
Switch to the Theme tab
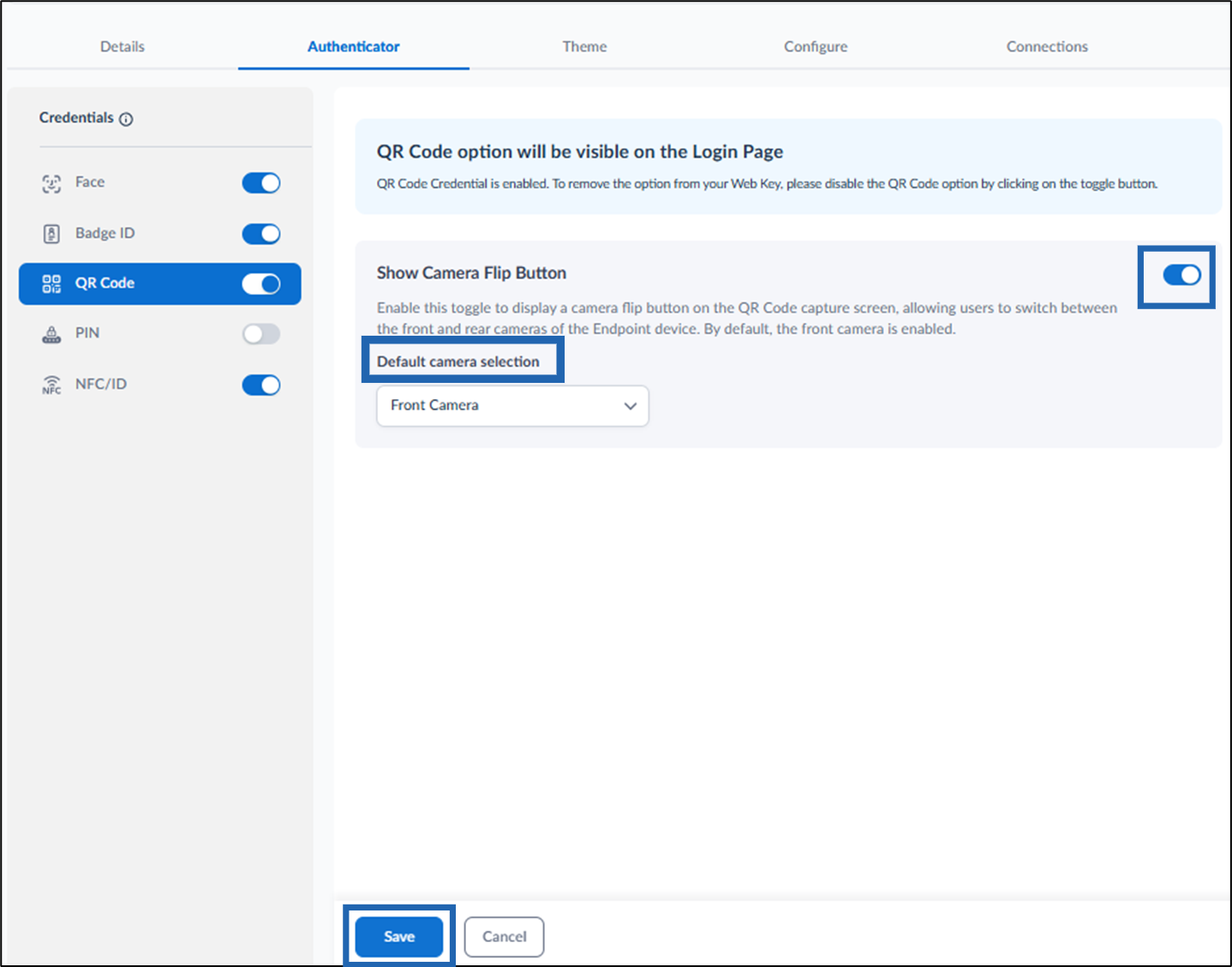pyautogui.click(x=584, y=46)
